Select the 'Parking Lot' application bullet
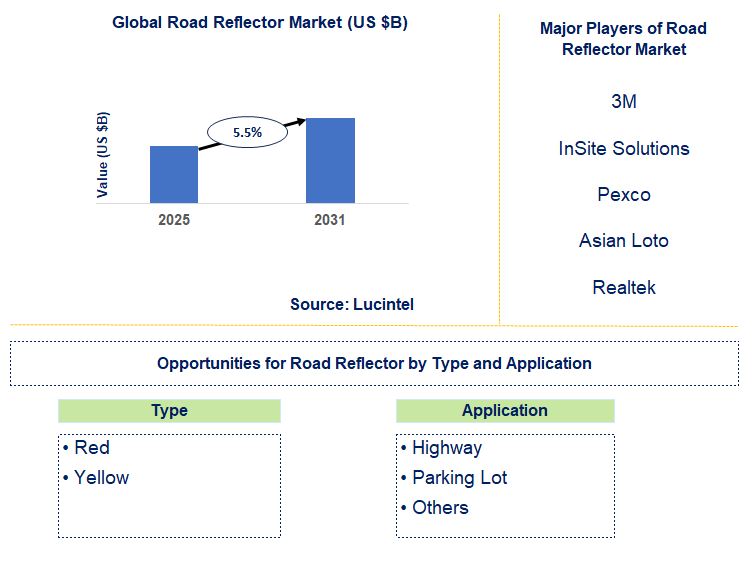The width and height of the screenshot is (754, 578). tap(454, 478)
